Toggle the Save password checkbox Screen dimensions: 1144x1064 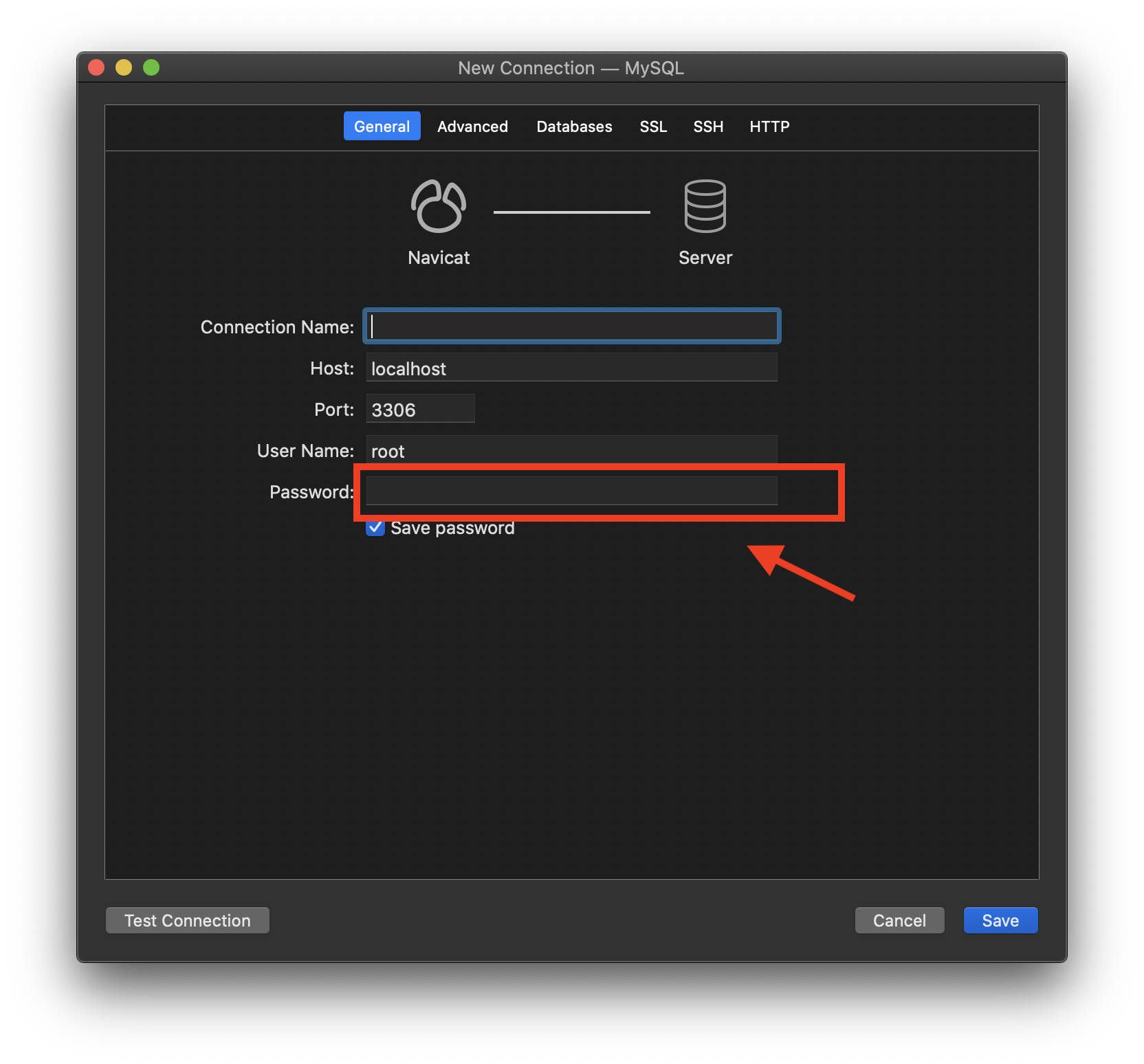tap(375, 527)
